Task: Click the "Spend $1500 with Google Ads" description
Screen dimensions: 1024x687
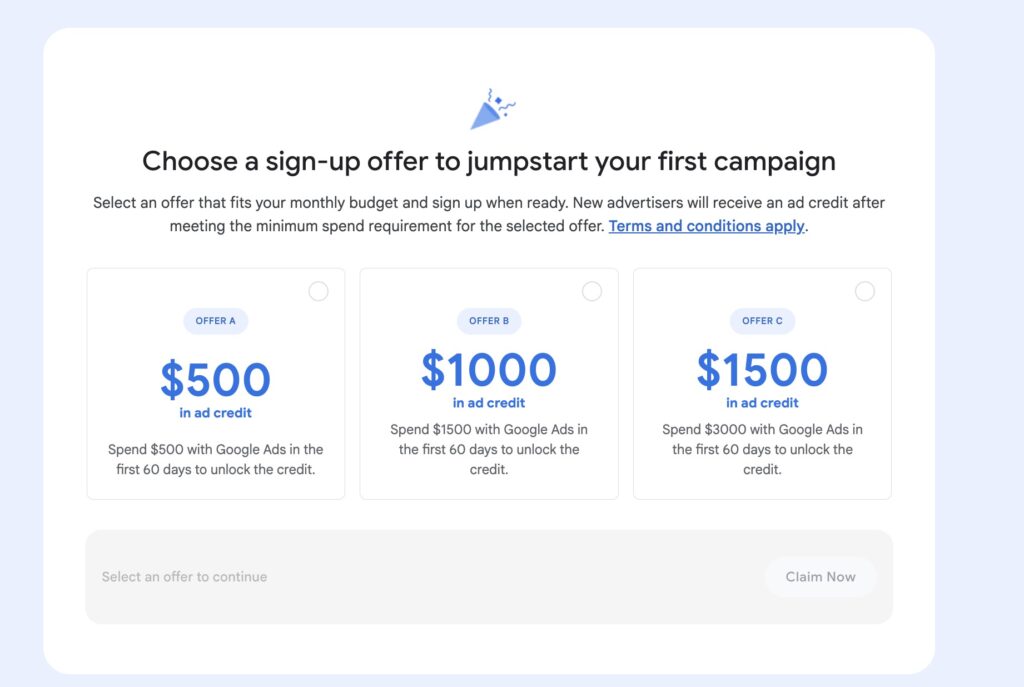Action: pos(489,449)
